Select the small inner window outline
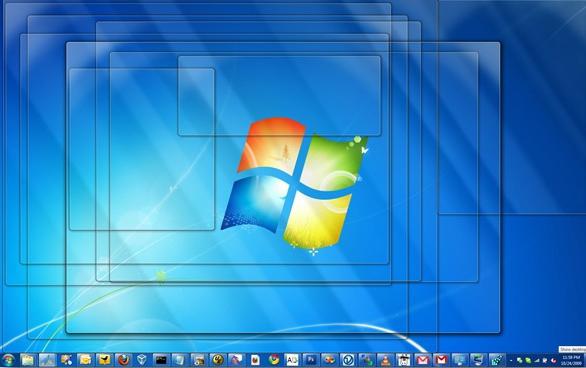The width and height of the screenshot is (586, 368). tap(280, 96)
